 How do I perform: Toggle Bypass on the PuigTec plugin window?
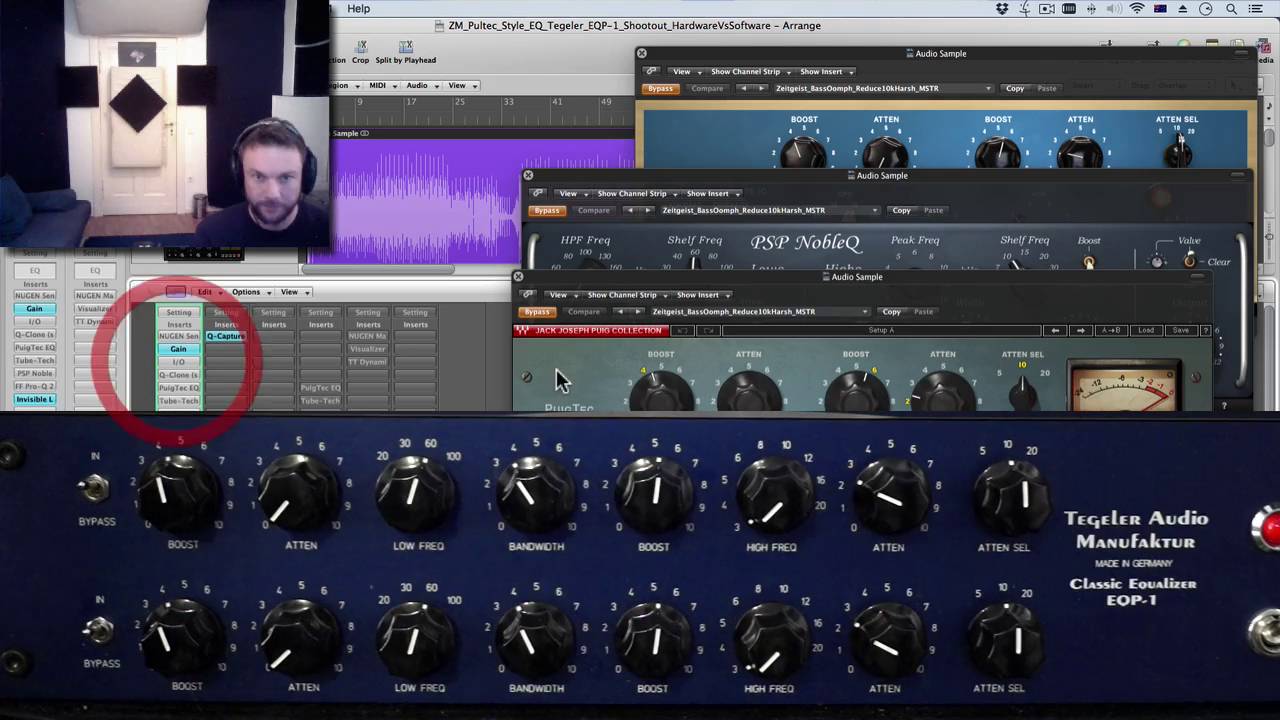point(537,311)
